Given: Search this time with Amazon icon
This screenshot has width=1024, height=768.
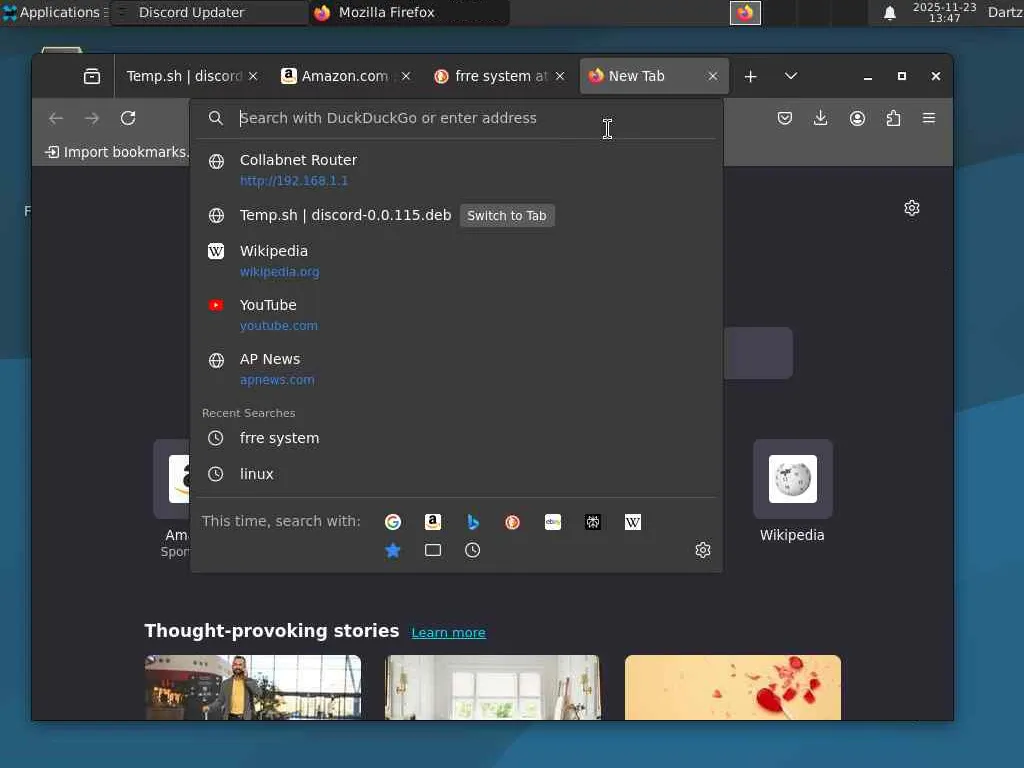Looking at the screenshot, I should point(433,522).
